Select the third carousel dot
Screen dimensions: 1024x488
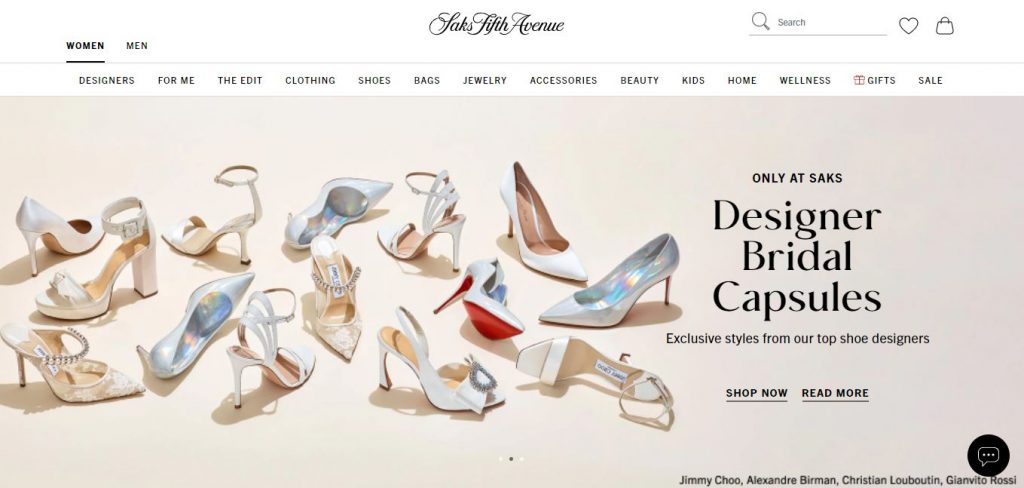[x=521, y=459]
